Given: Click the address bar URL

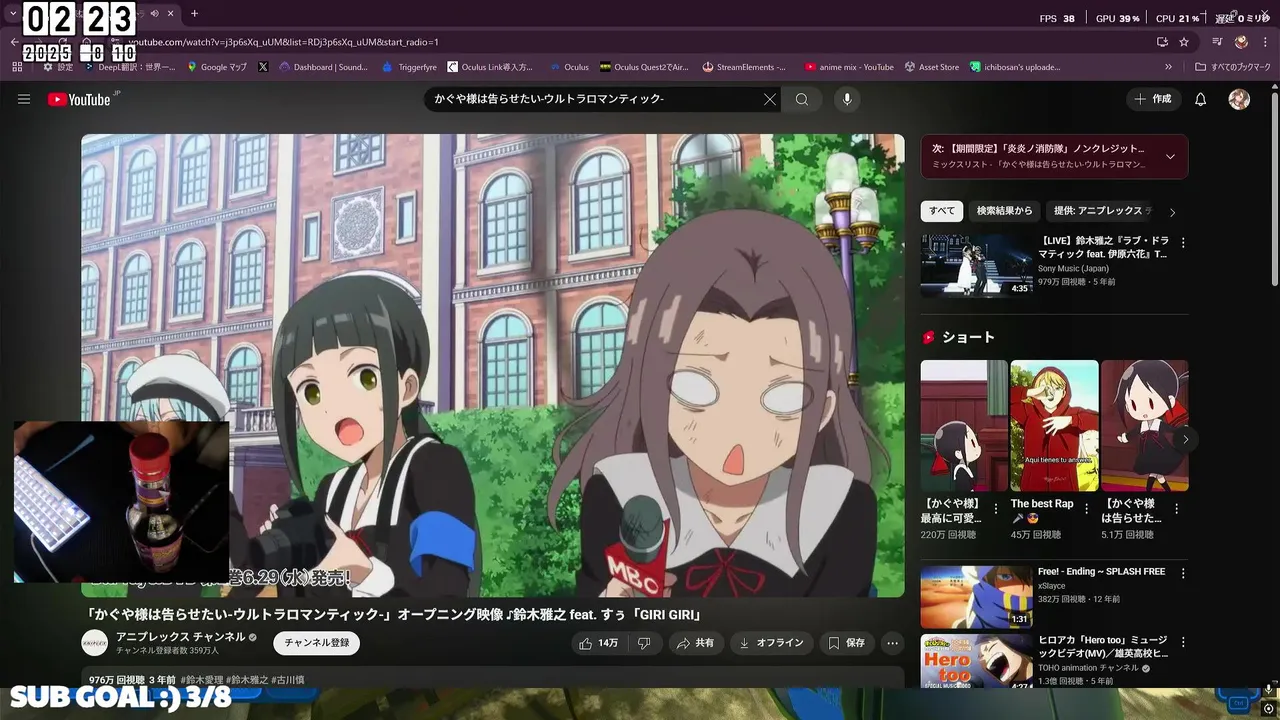Looking at the screenshot, I should [x=283, y=42].
